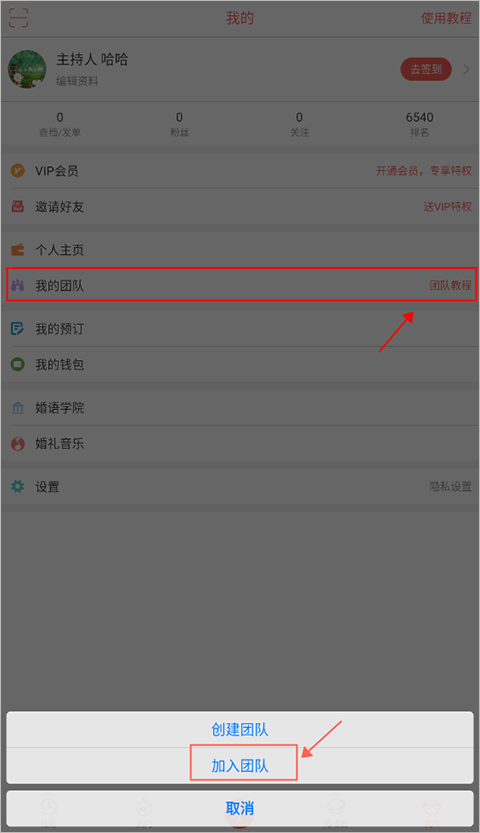Tap the 我的预订 note icon
Image resolution: width=480 pixels, height=833 pixels.
click(18, 329)
